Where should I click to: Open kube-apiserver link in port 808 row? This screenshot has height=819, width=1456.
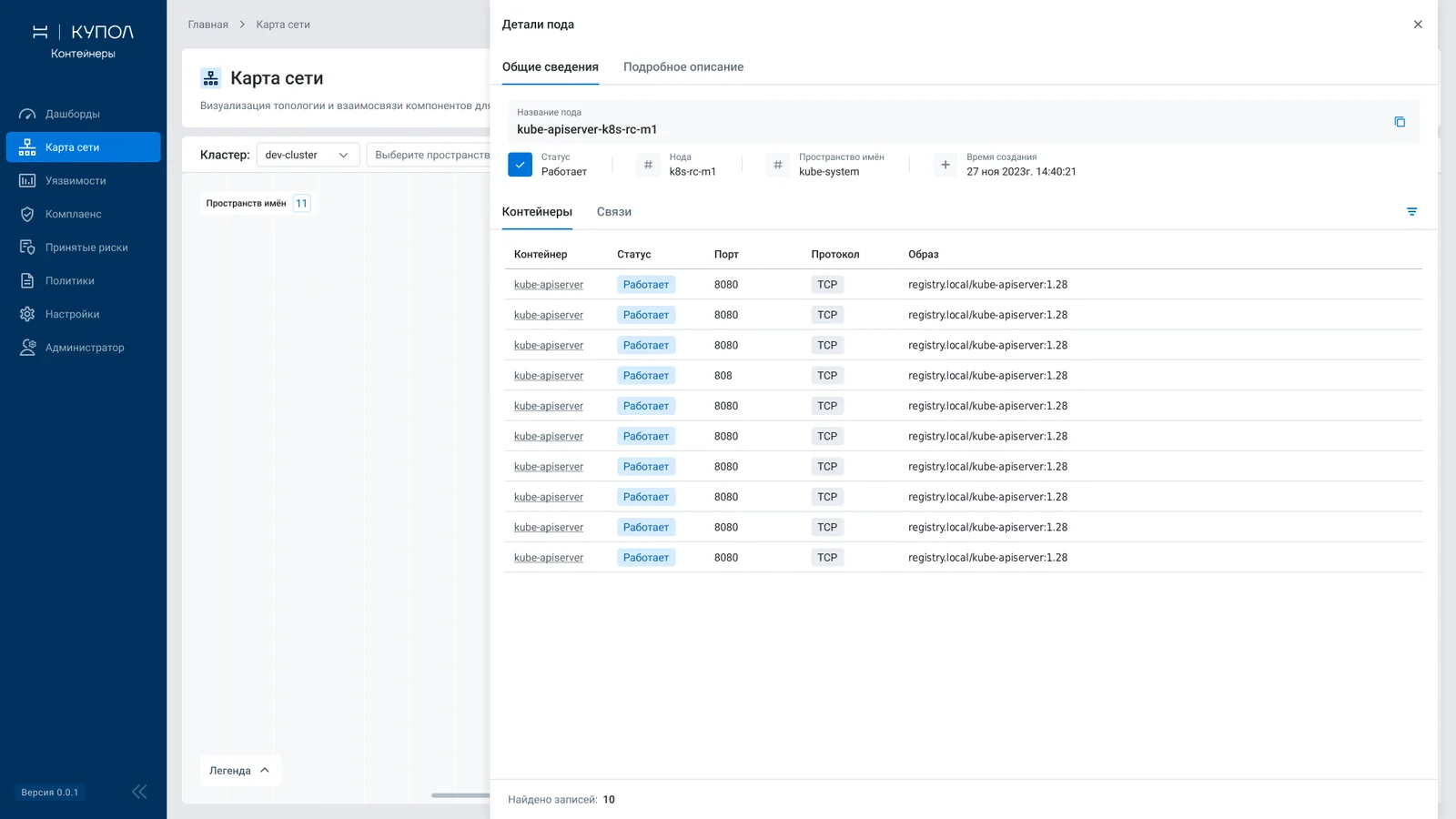pyautogui.click(x=549, y=376)
